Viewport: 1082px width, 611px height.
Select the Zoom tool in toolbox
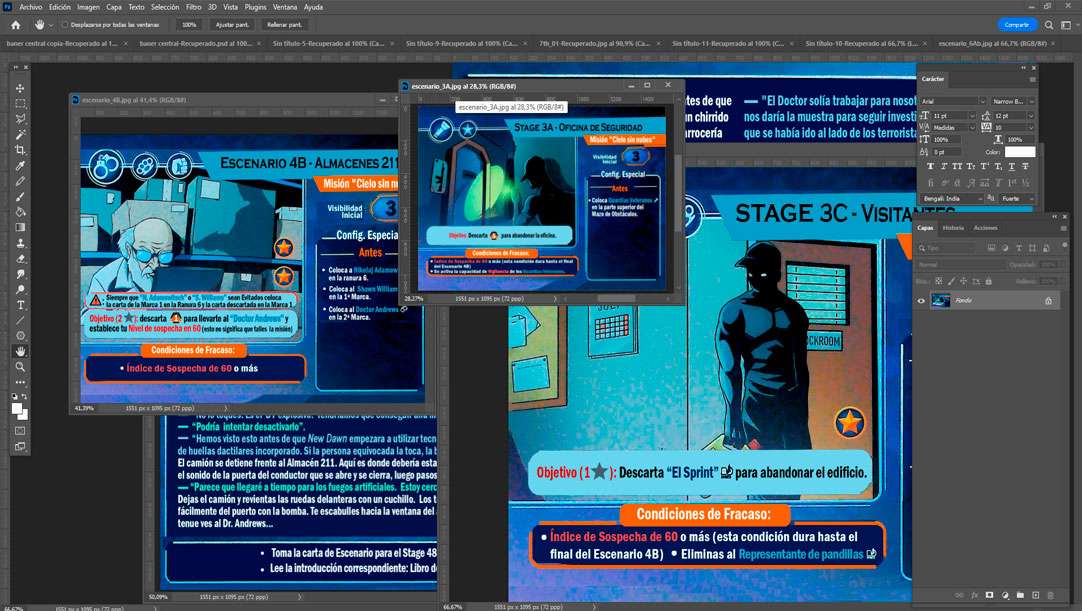point(20,367)
